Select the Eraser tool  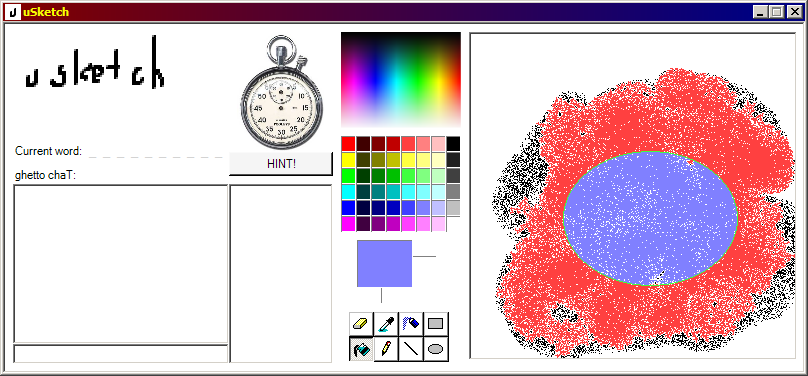point(361,324)
